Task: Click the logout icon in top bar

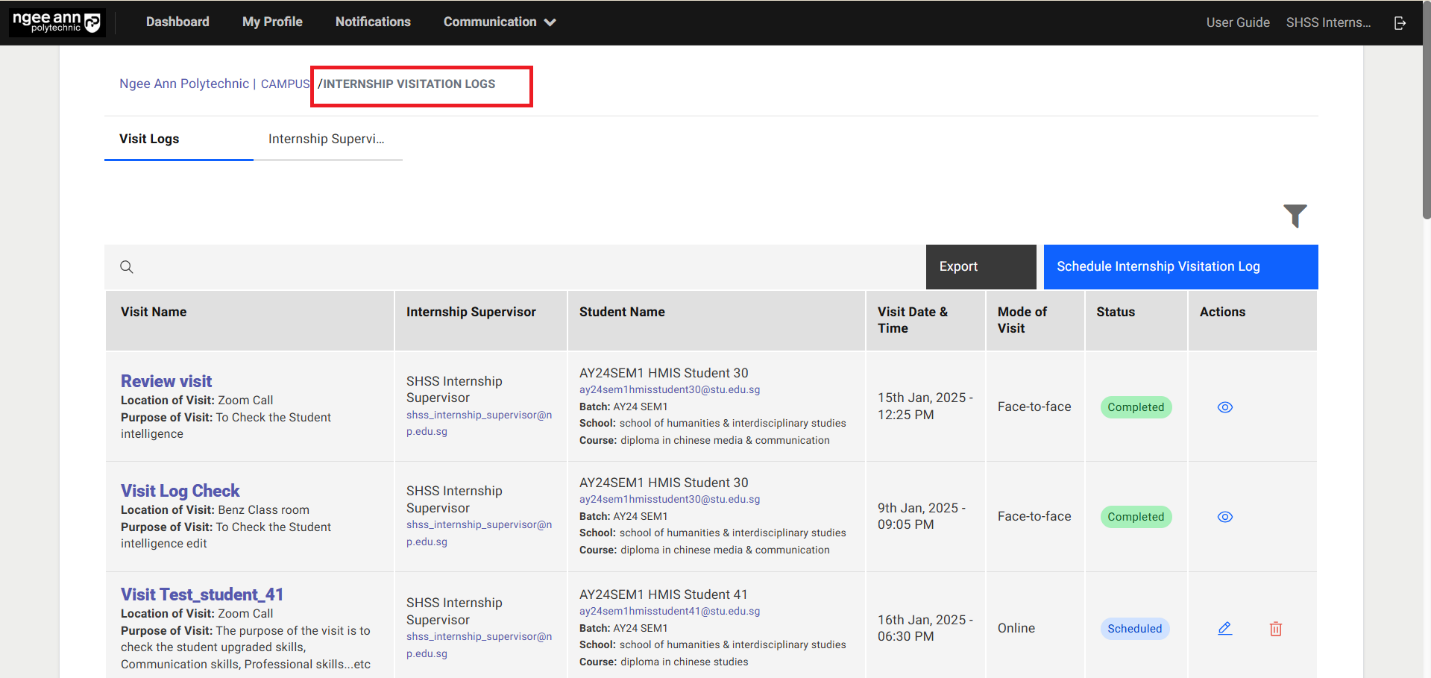Action: pos(1400,23)
